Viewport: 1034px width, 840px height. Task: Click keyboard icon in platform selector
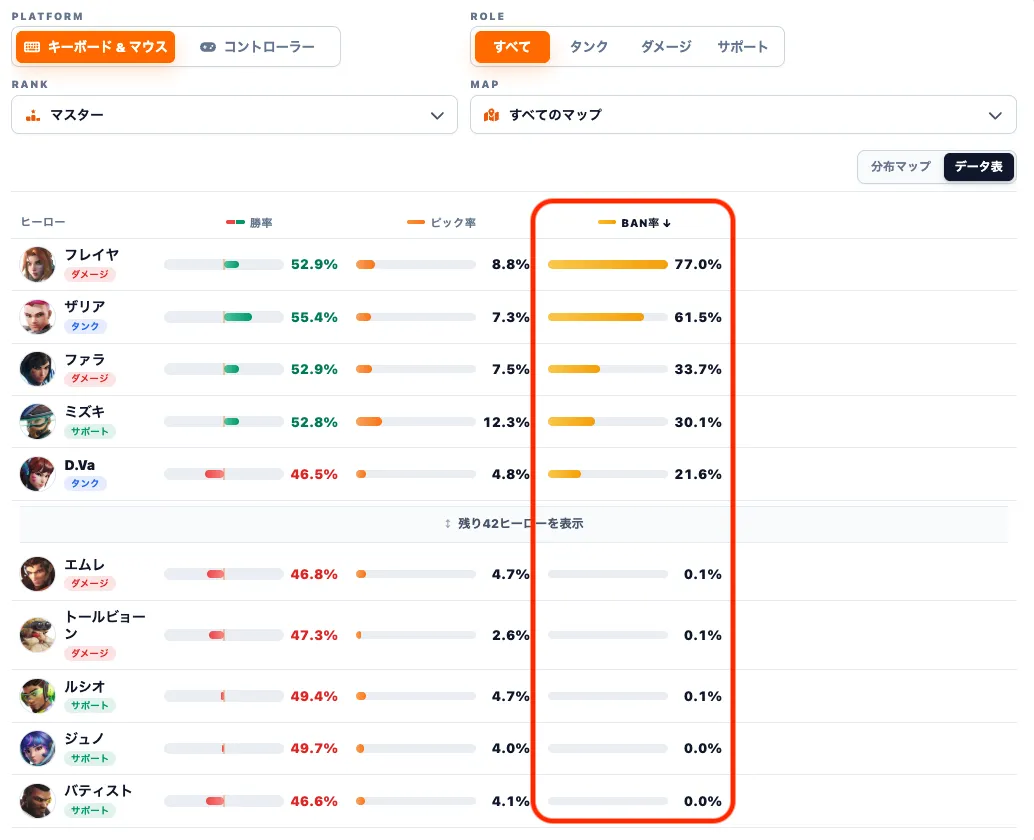[x=32, y=47]
